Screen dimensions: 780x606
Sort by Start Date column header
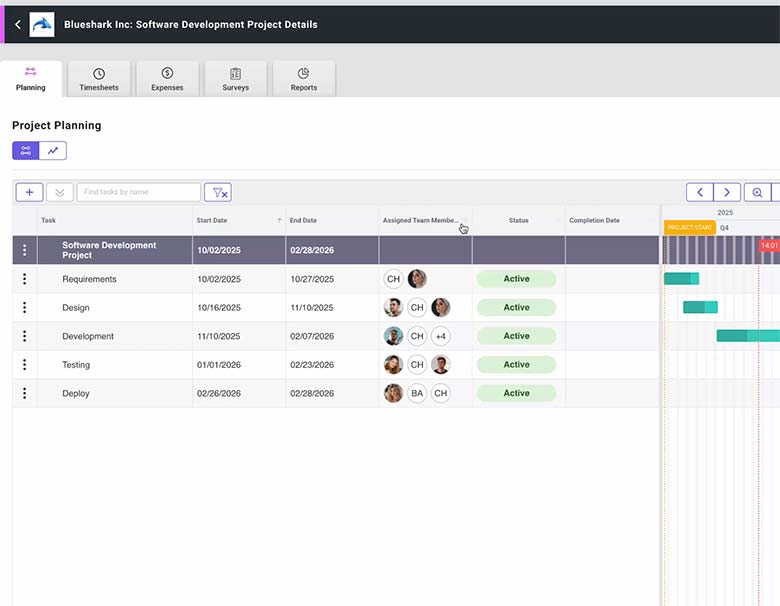point(212,220)
